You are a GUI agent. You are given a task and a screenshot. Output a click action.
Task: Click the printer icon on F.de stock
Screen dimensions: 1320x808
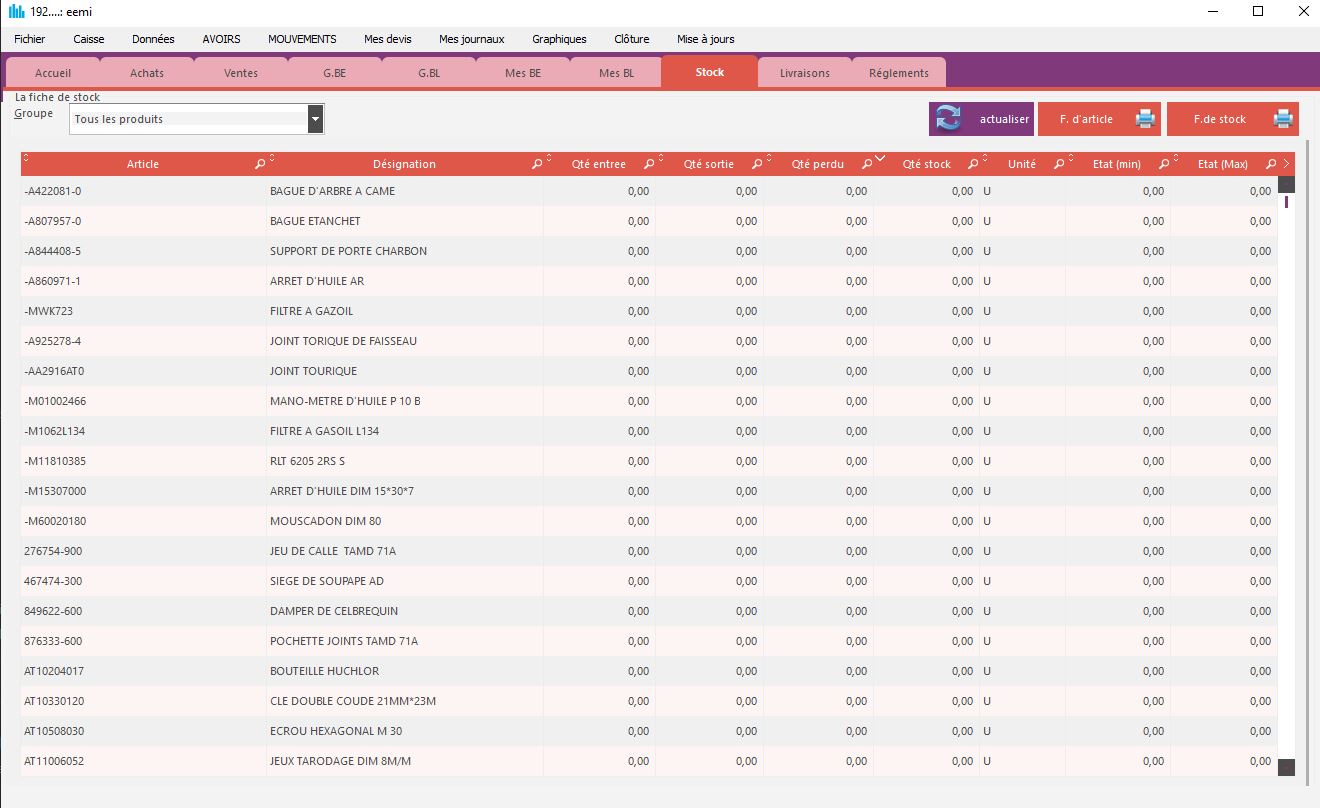coord(1282,118)
